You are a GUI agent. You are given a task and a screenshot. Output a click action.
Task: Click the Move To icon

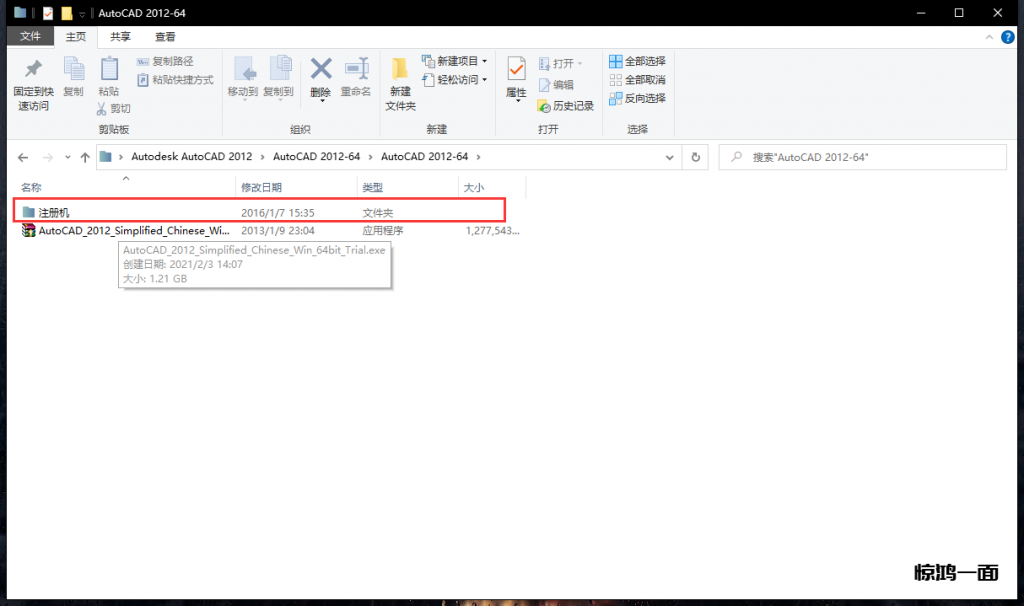pyautogui.click(x=243, y=69)
